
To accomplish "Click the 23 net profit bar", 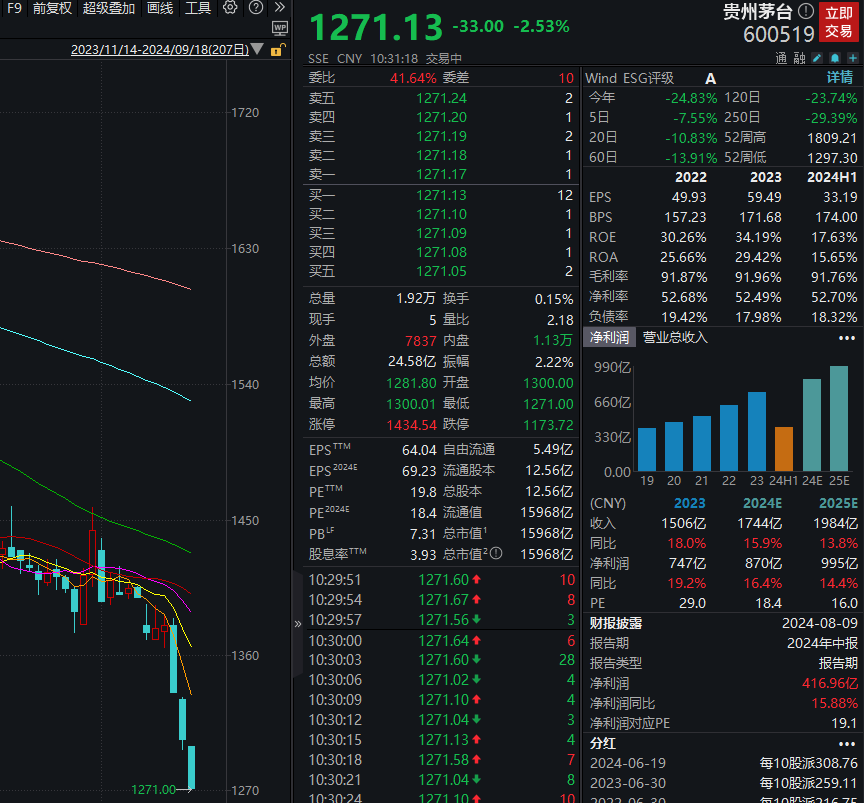I will tap(757, 432).
